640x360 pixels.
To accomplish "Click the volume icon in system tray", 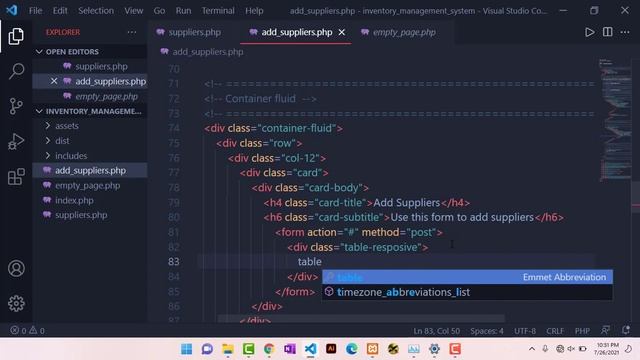I will coord(571,349).
